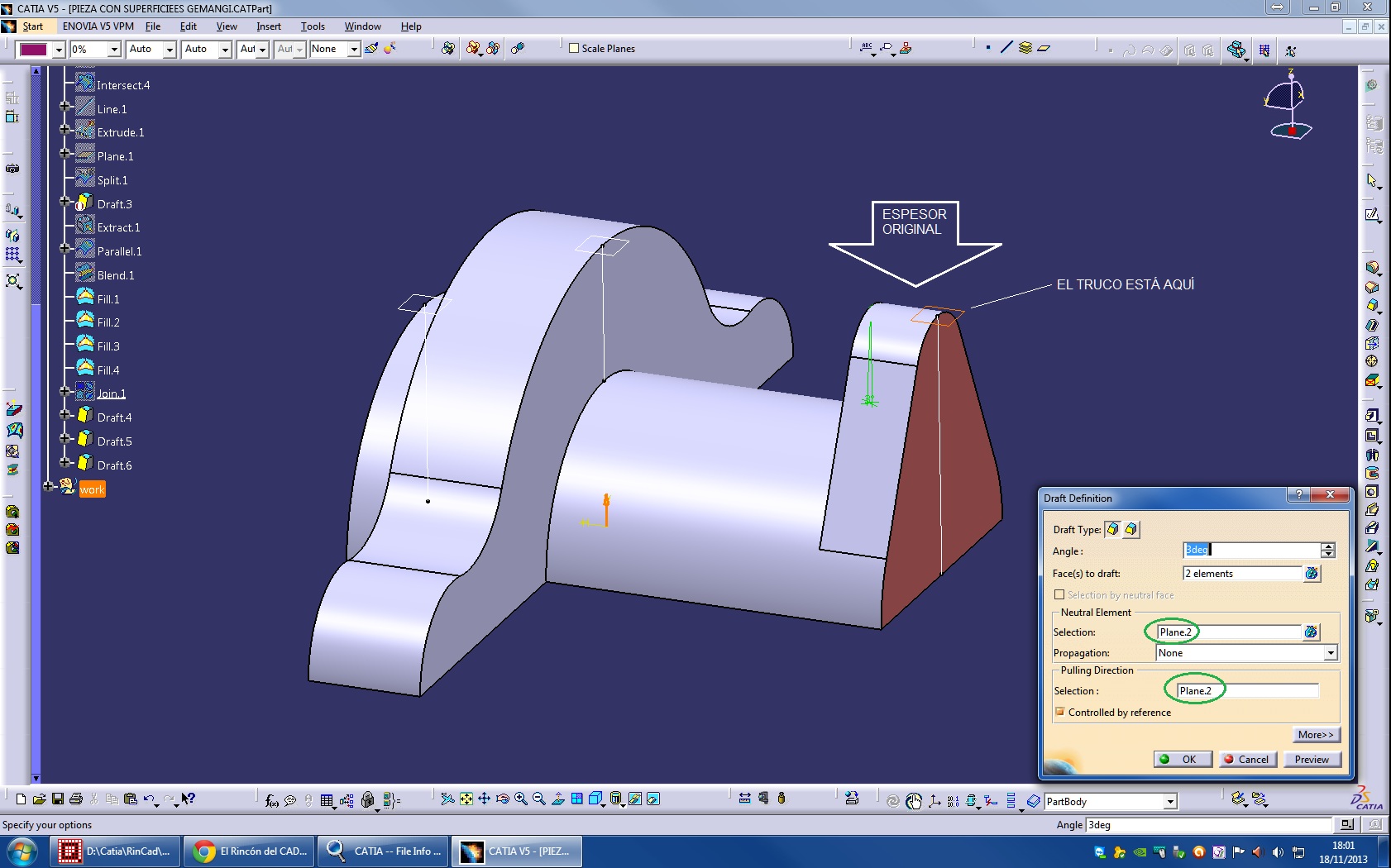Expand the Extrude.1 tree node
Image resolution: width=1391 pixels, height=868 pixels.
coord(65,130)
